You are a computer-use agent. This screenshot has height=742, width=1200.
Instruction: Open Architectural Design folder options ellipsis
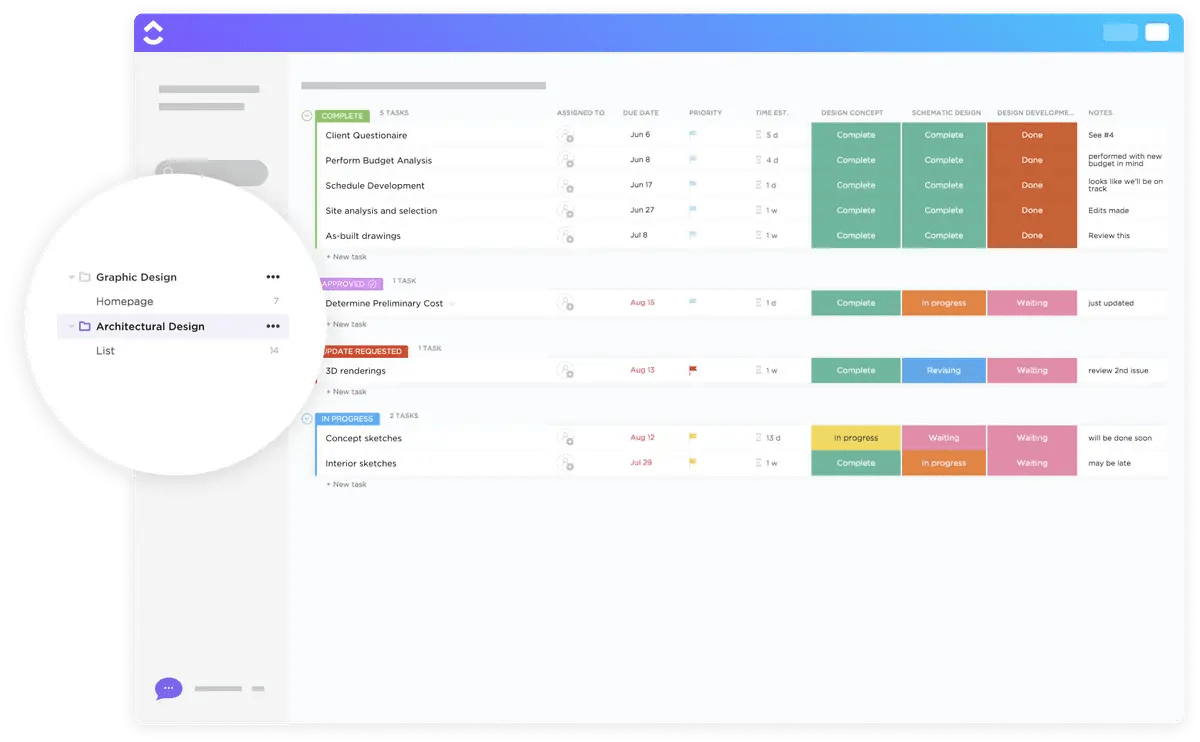273,326
